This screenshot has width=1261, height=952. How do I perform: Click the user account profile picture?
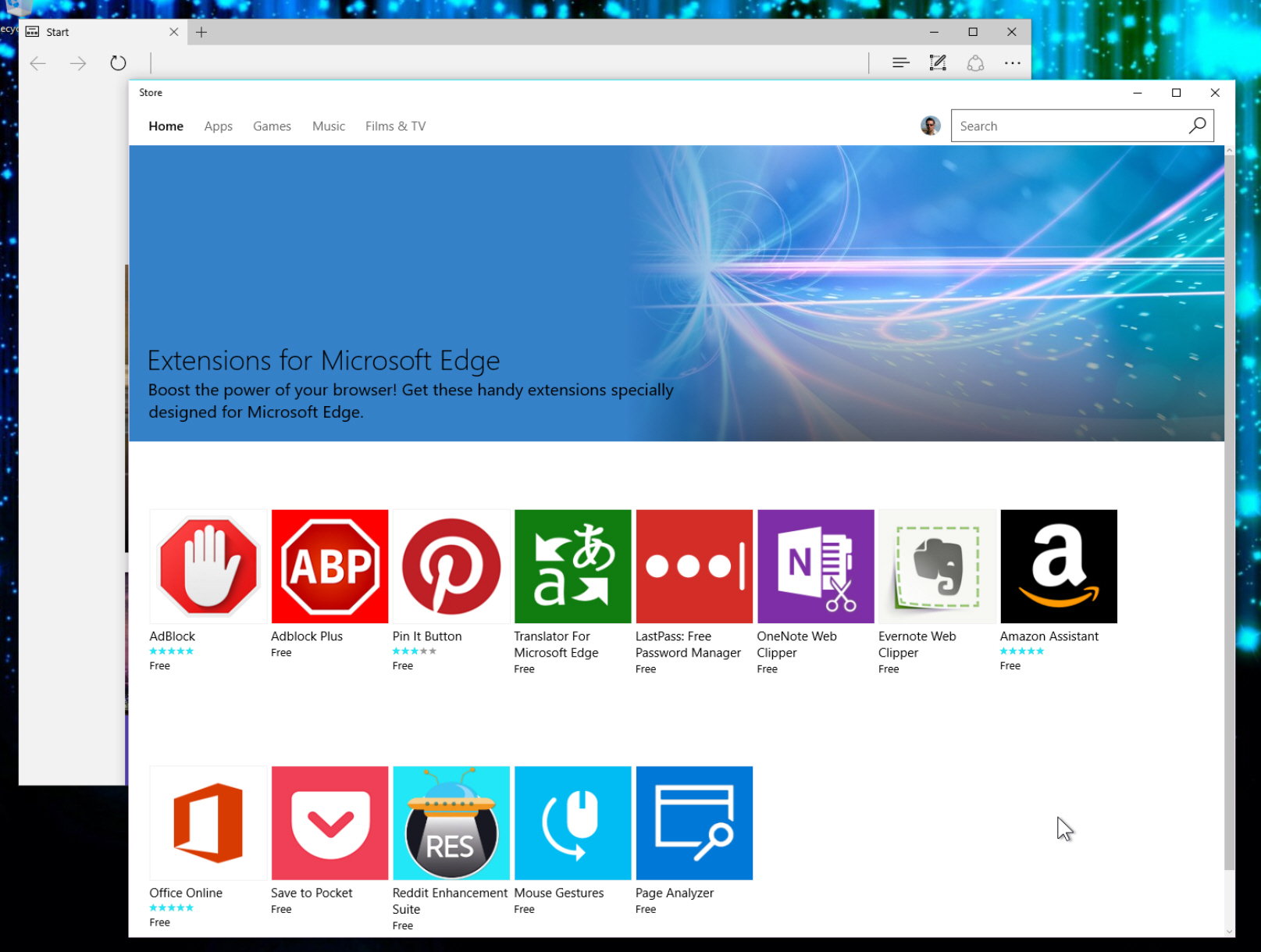point(930,126)
